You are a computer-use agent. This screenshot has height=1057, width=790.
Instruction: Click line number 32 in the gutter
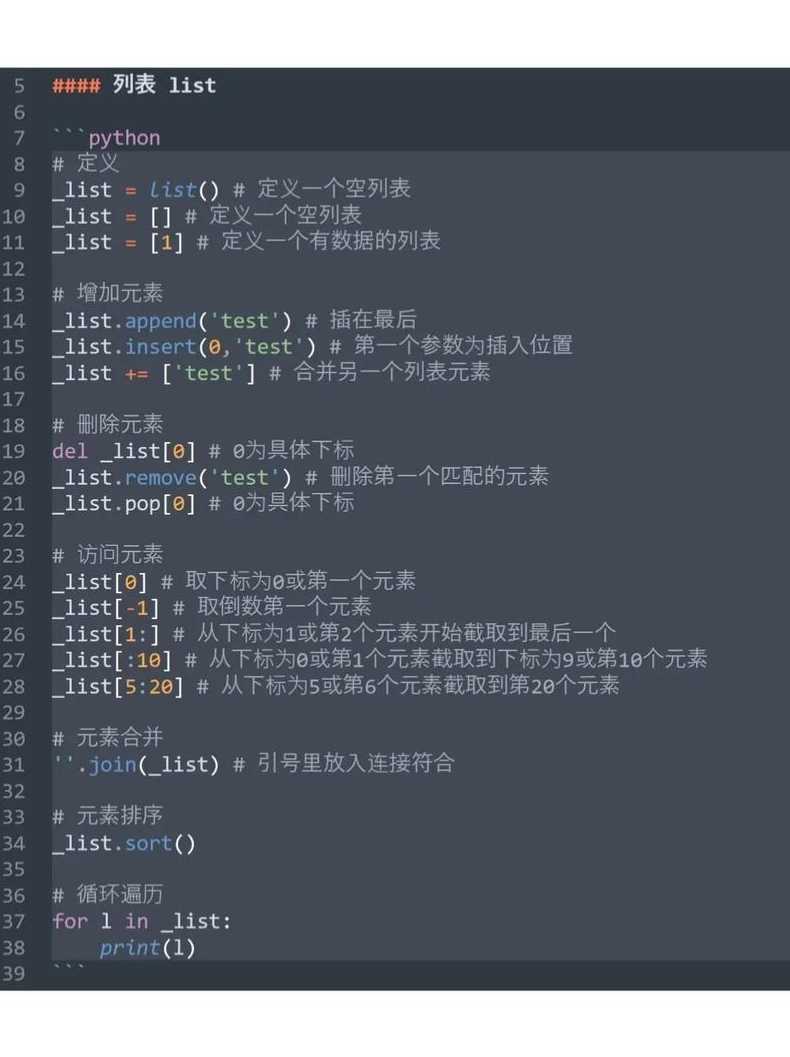tap(13, 791)
